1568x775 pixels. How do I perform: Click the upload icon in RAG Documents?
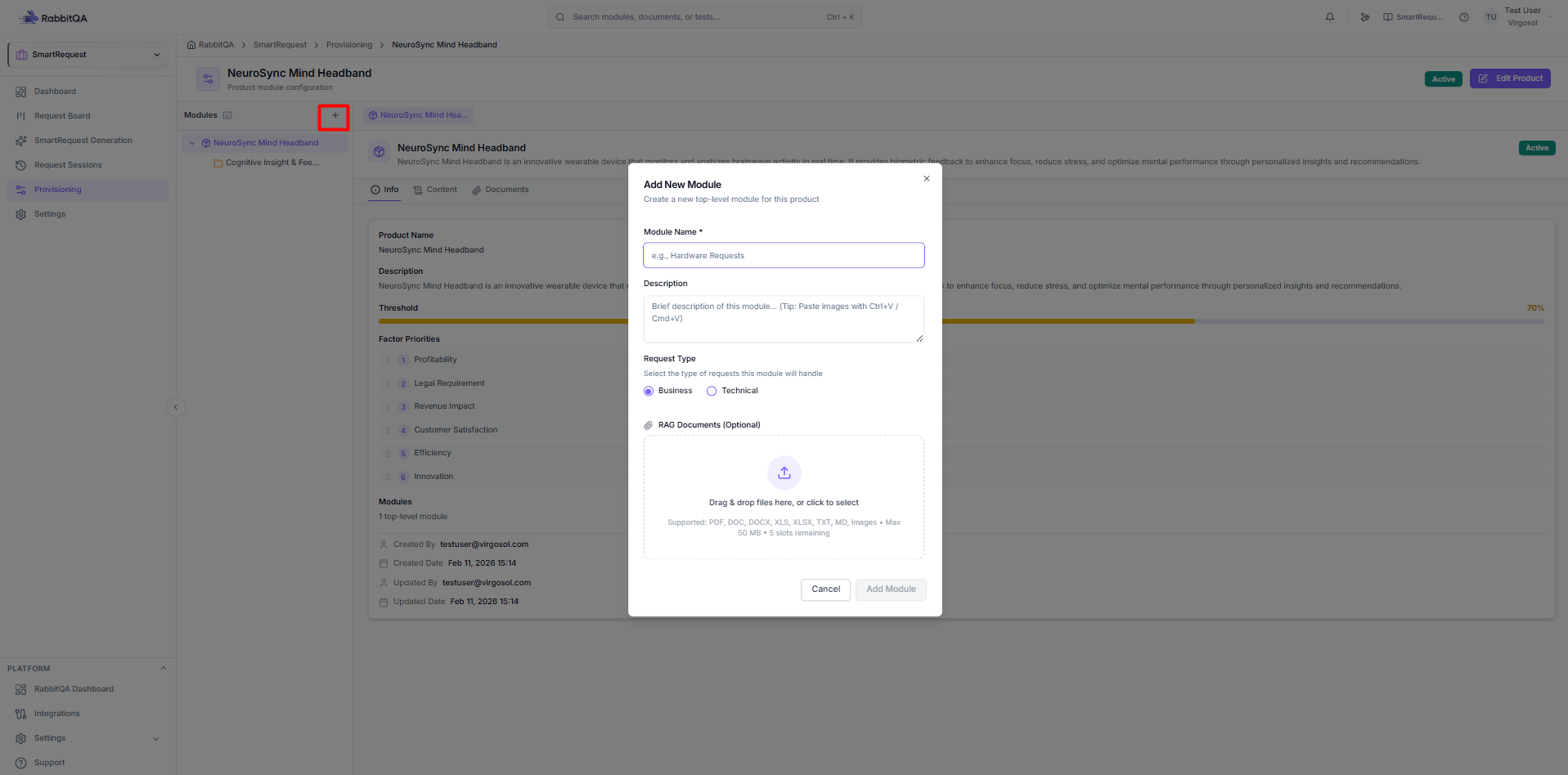coord(784,473)
